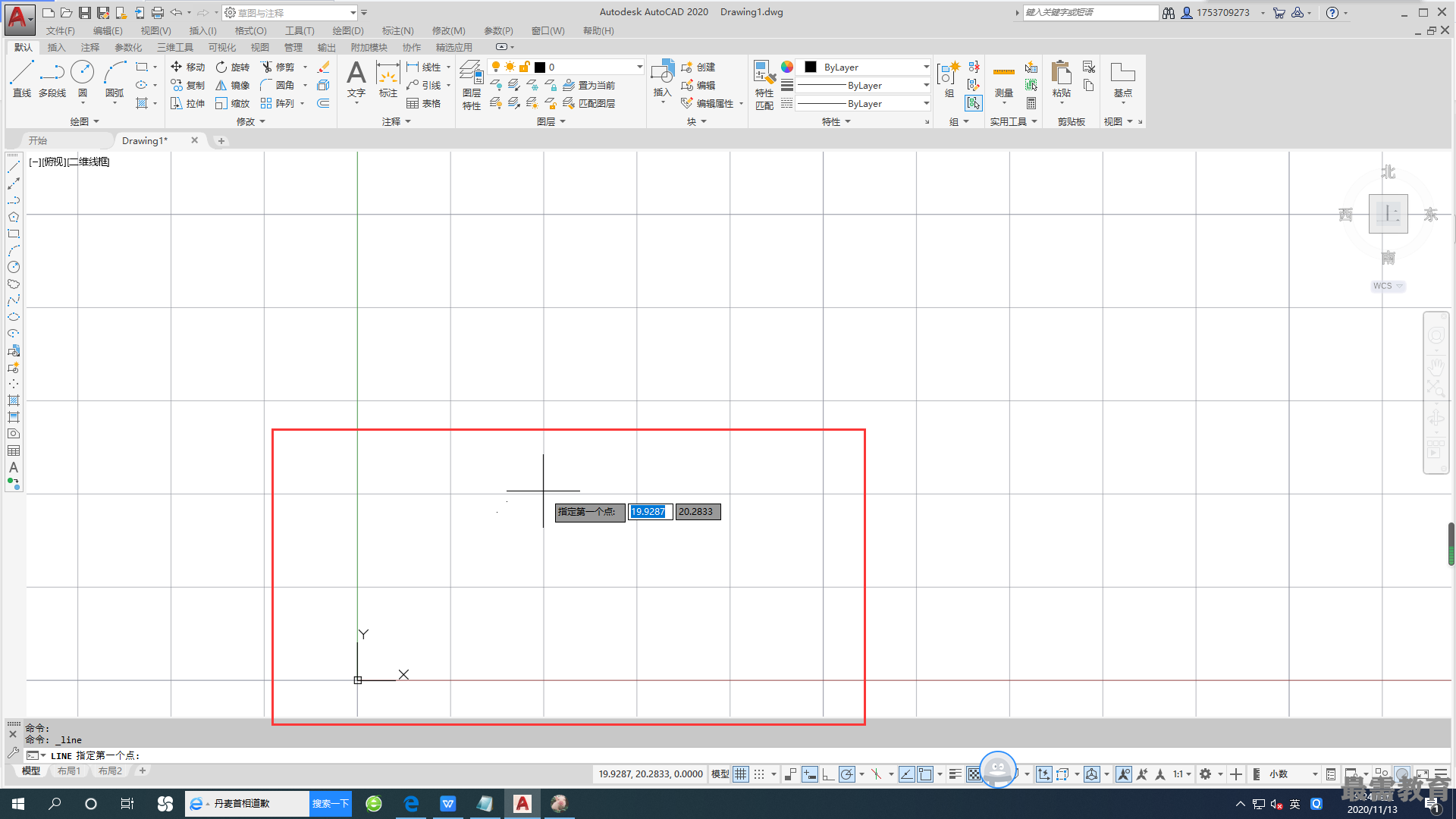Click the Erase tool icon
This screenshot has height=819, width=1456.
tap(323, 67)
